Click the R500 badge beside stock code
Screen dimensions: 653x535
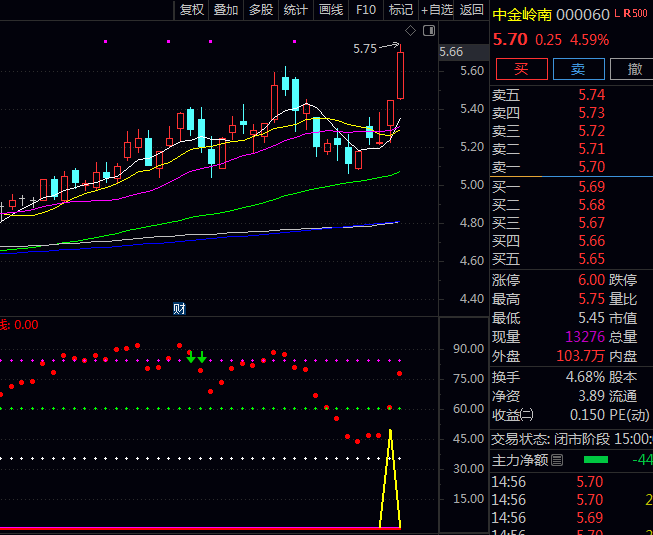pos(635,14)
